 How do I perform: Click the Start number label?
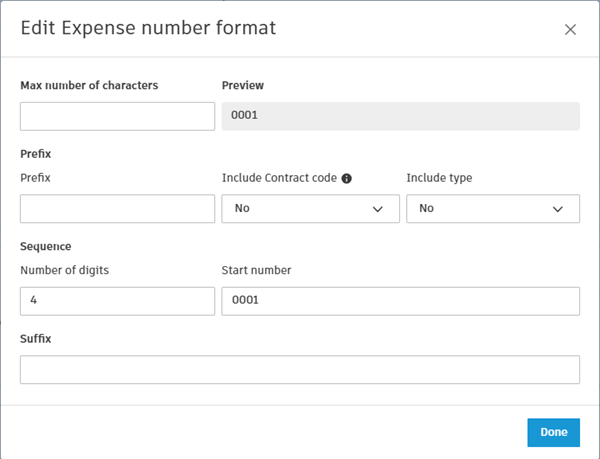click(x=256, y=270)
